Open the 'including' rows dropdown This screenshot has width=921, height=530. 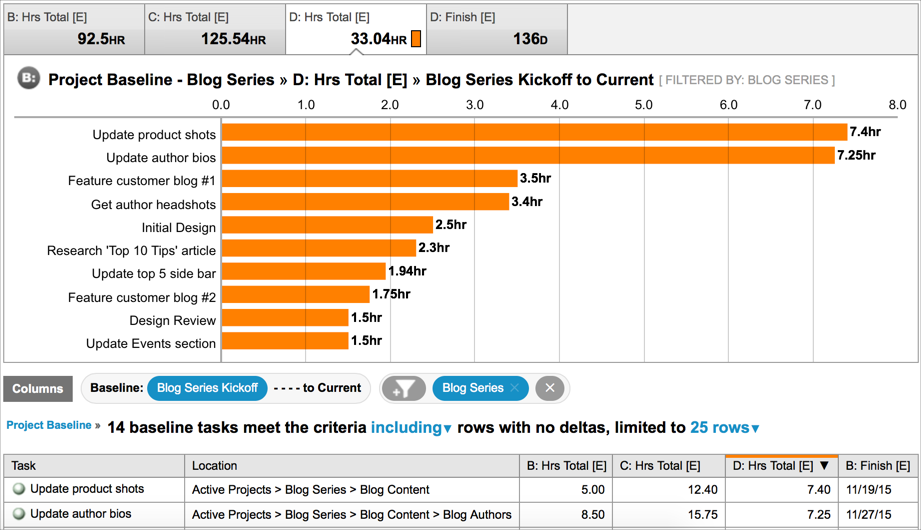coord(411,428)
